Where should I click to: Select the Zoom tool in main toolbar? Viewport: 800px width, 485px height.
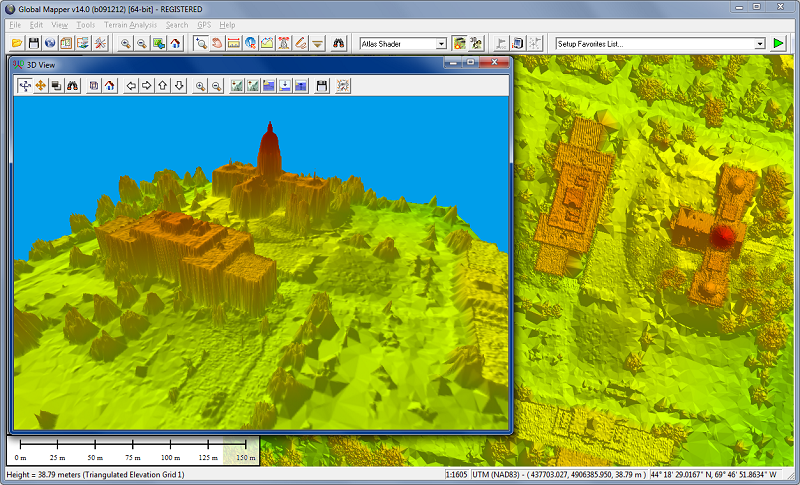(200, 44)
